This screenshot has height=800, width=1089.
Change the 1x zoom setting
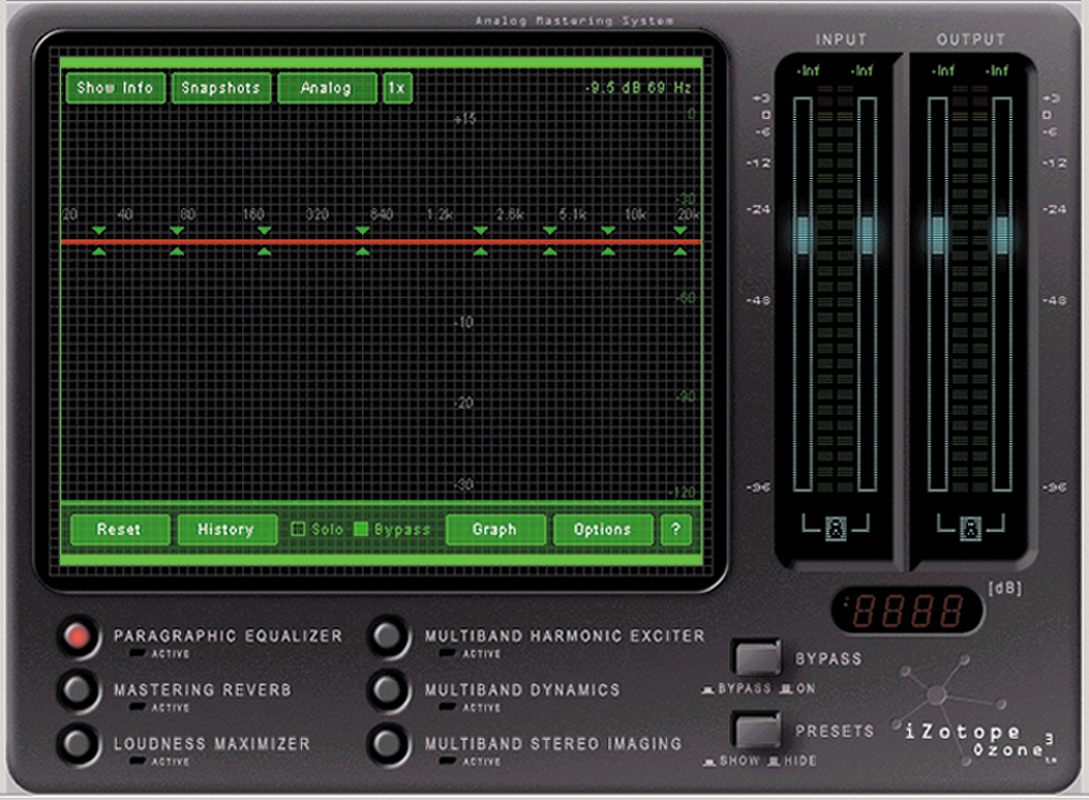[397, 88]
